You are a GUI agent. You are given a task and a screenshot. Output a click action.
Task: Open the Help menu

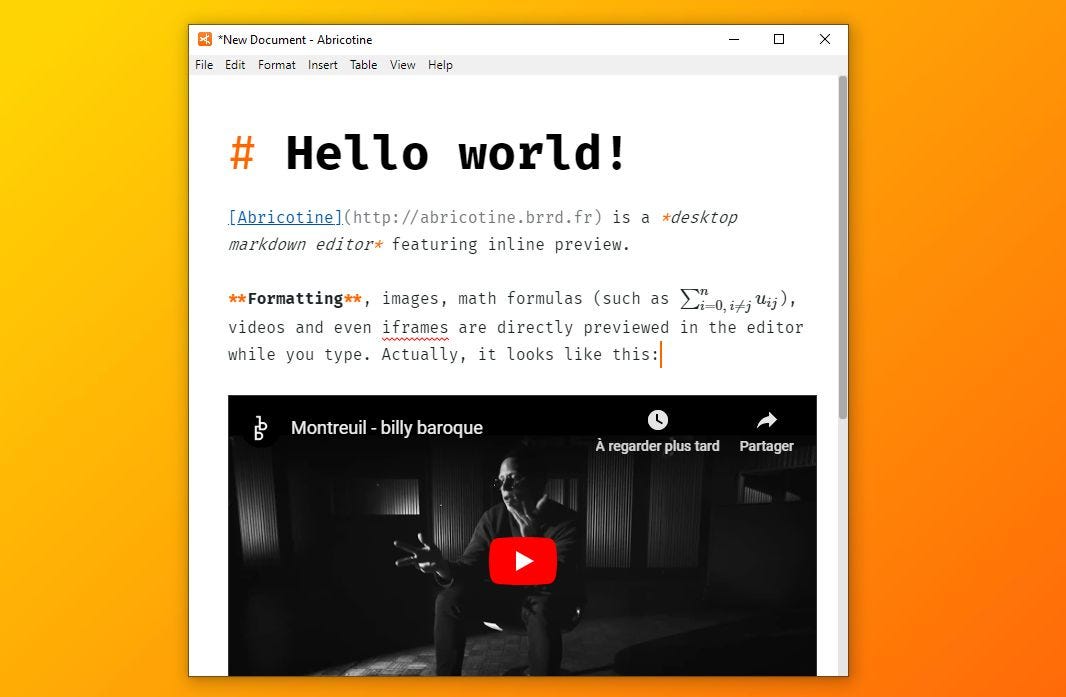point(440,65)
